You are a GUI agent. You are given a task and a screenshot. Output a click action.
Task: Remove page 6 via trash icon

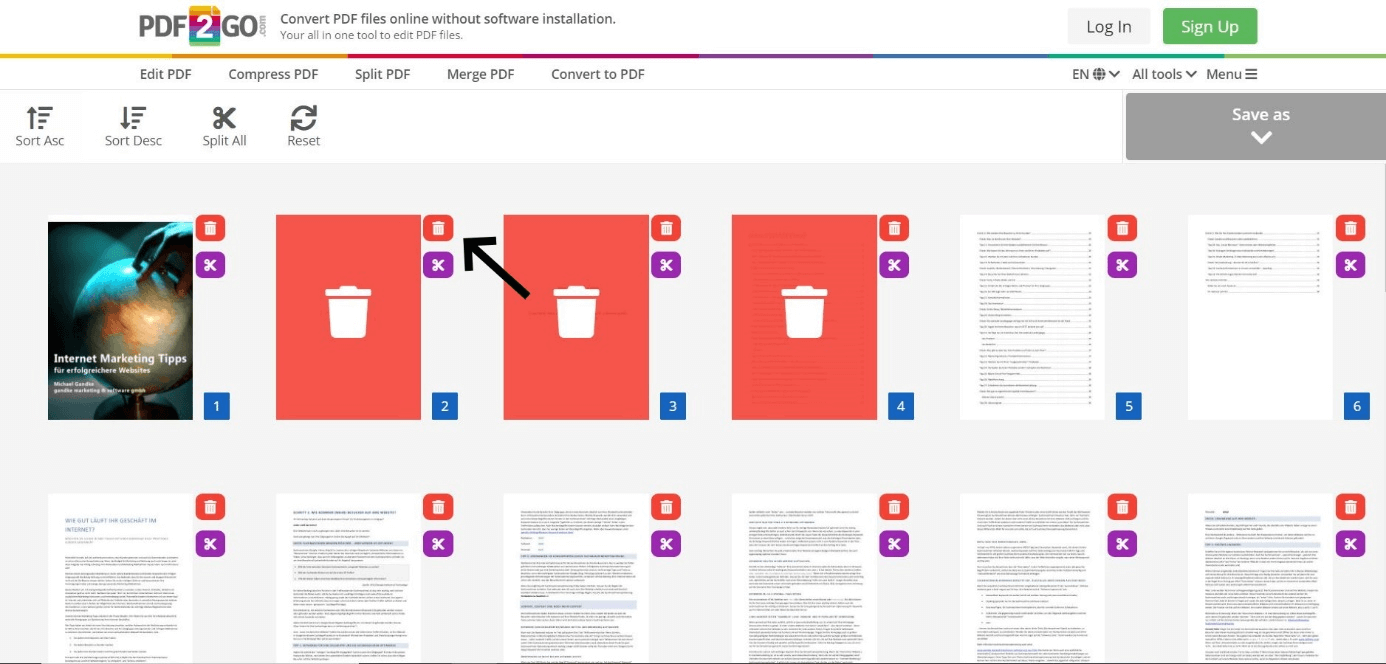tap(1350, 228)
